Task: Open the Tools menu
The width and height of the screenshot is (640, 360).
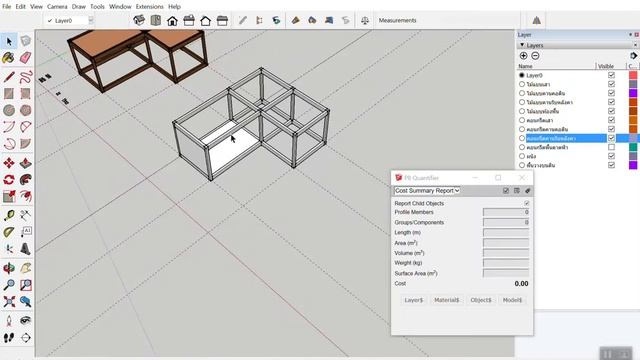Action: click(x=97, y=7)
